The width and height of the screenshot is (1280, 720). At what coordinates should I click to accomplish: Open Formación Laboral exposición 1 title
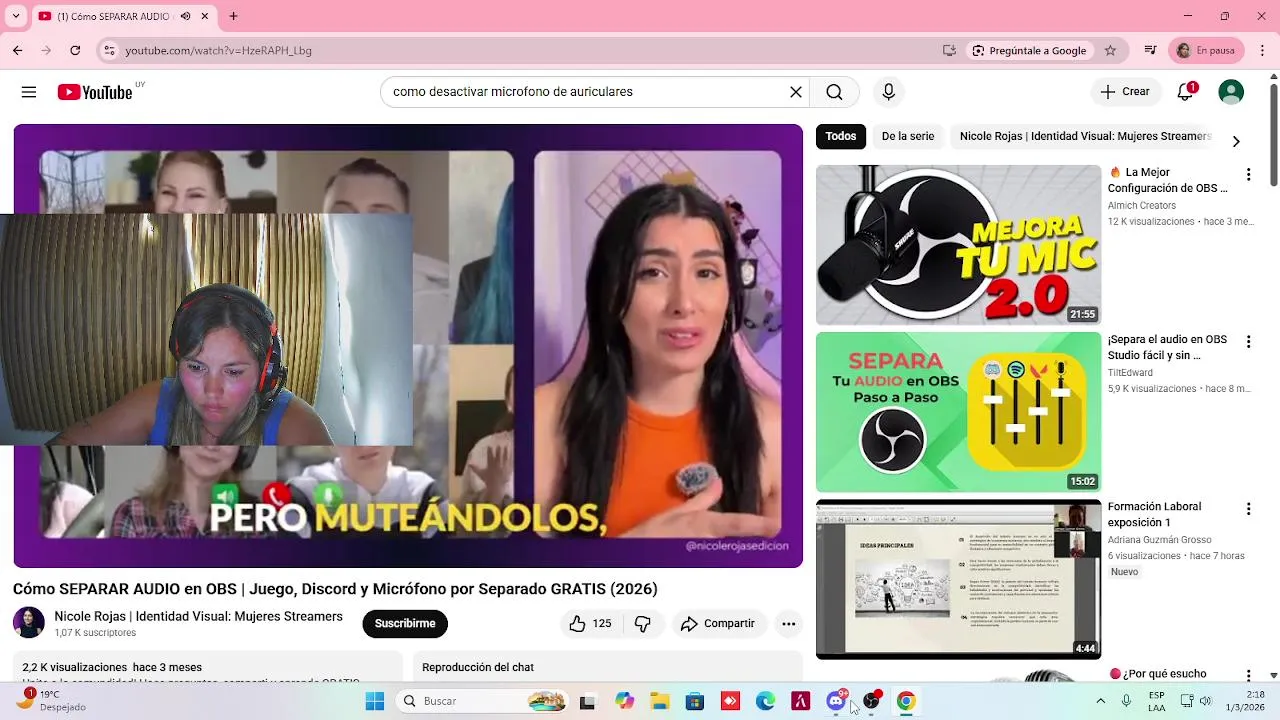(x=1155, y=514)
